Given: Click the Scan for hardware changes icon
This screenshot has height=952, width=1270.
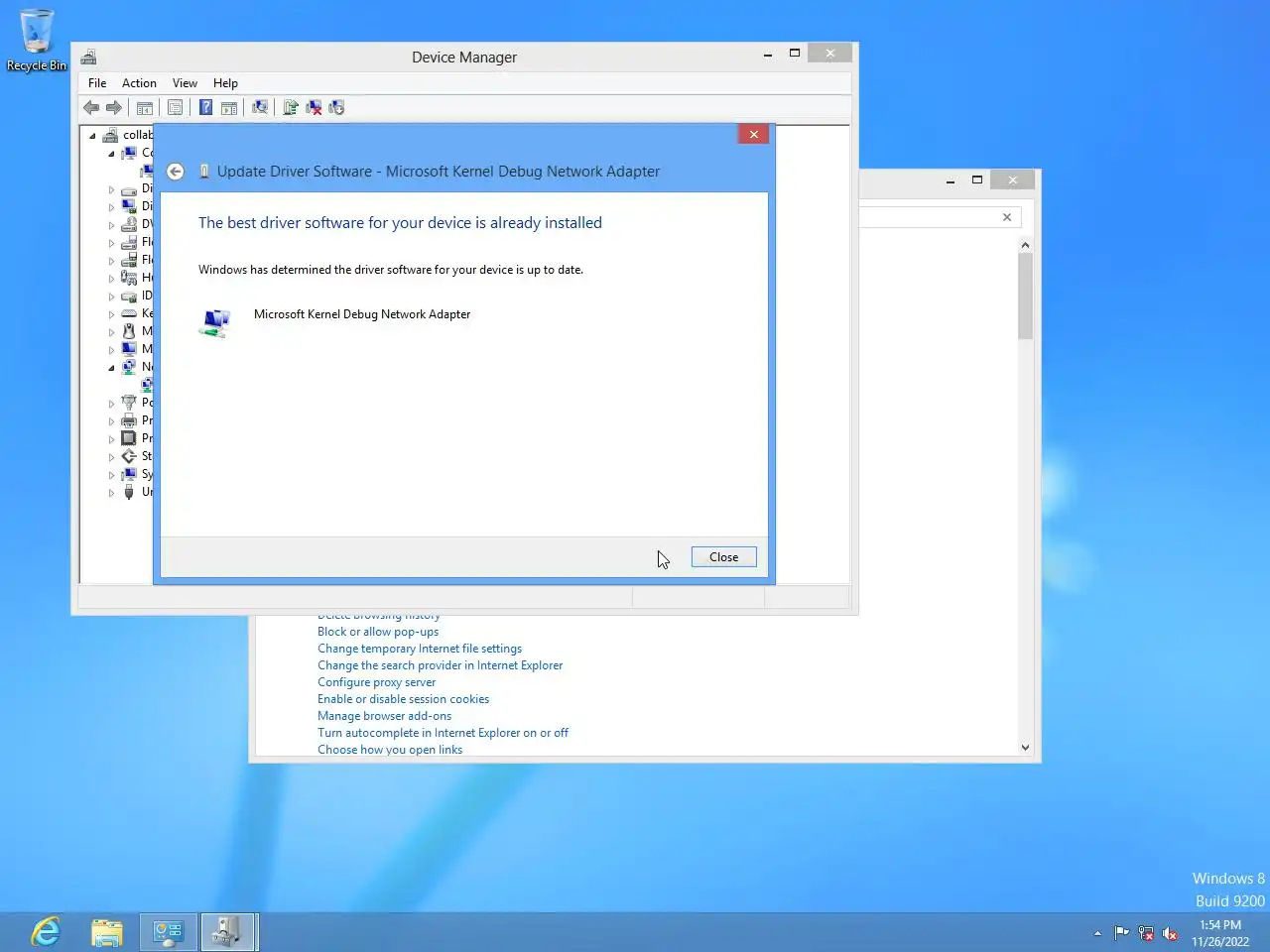Looking at the screenshot, I should click(x=260, y=107).
